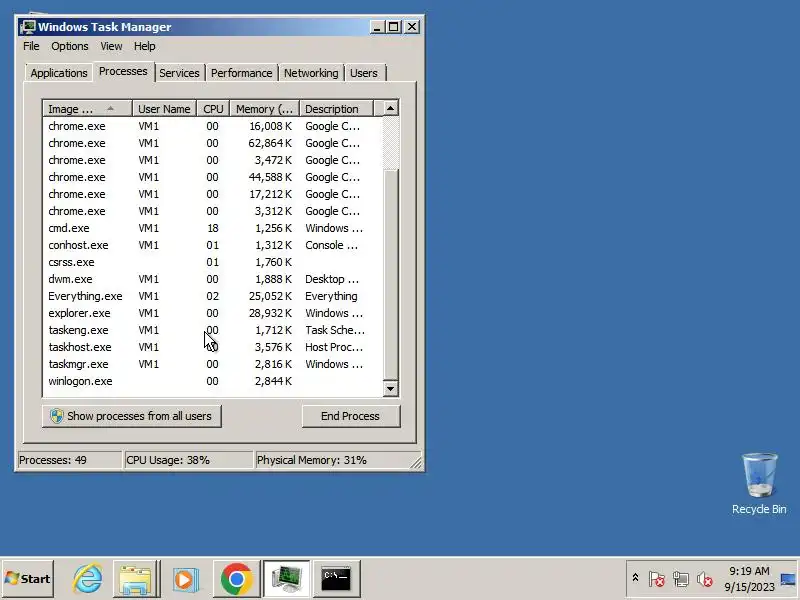This screenshot has width=800, height=600.
Task: Open Google Chrome from the taskbar
Action: (x=236, y=579)
